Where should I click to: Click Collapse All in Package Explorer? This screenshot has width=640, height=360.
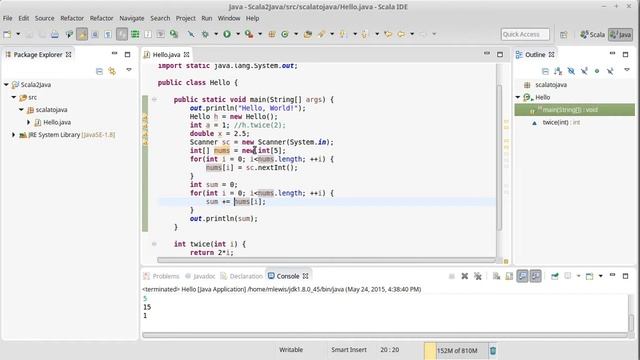coord(99,71)
